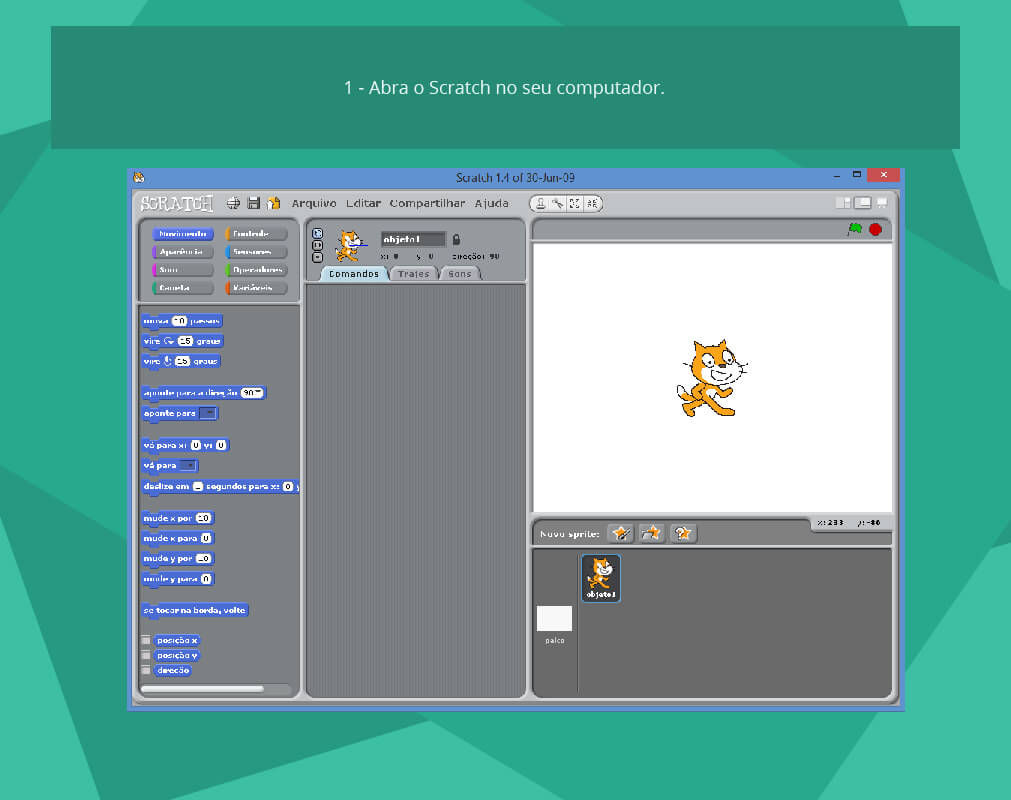Select the shrink sprite tool
1011x800 pixels.
pos(592,204)
